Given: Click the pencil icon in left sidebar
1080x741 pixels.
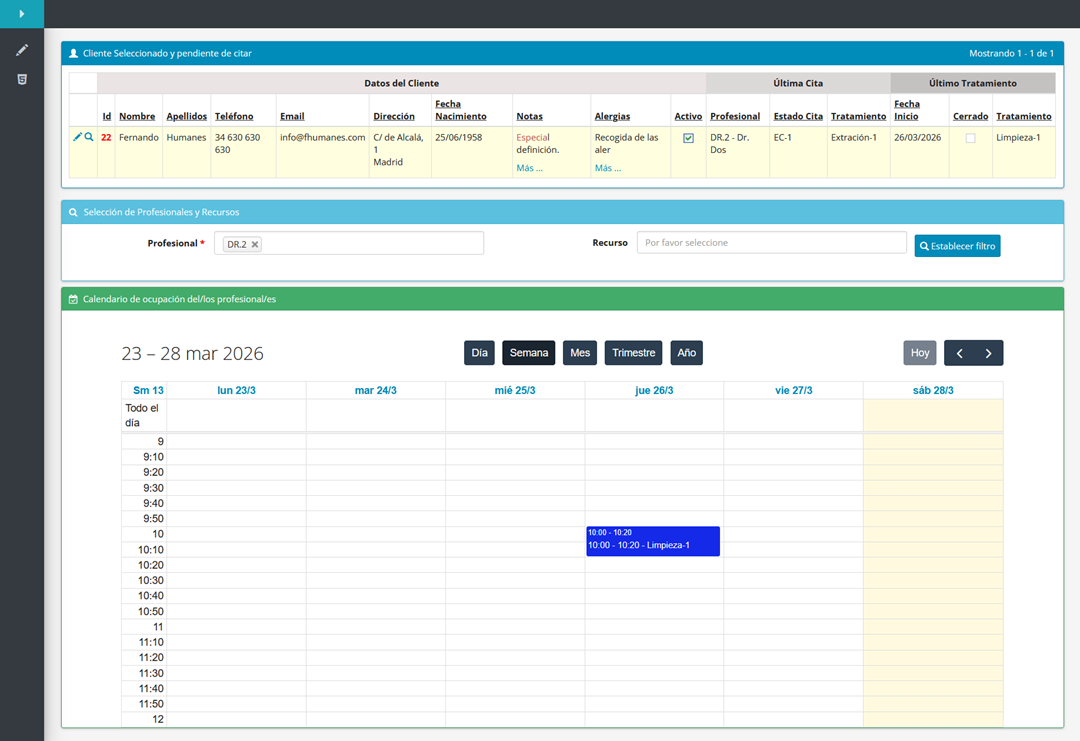Looking at the screenshot, I should coord(22,50).
